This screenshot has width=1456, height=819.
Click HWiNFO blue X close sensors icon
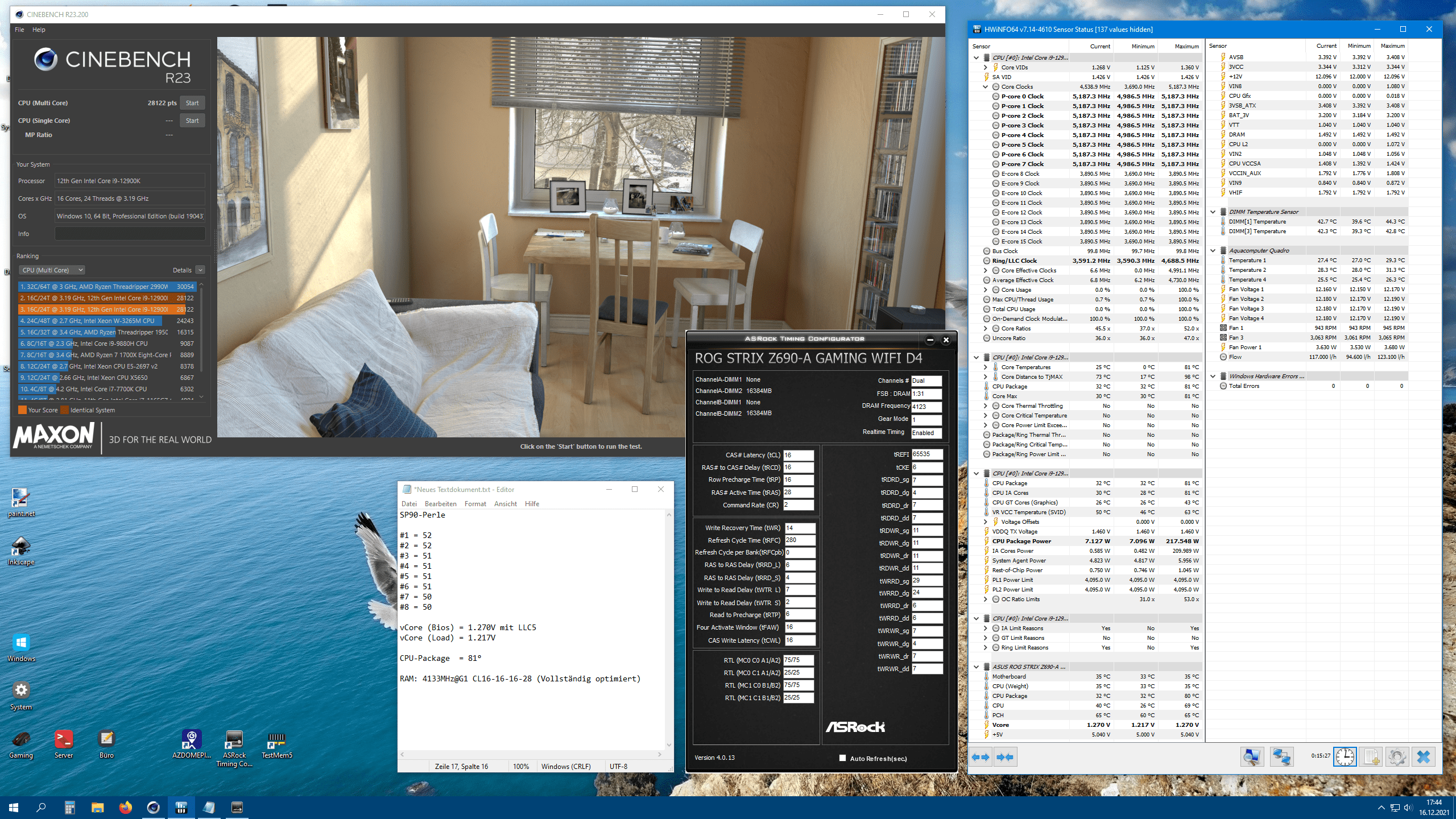pos(1424,757)
